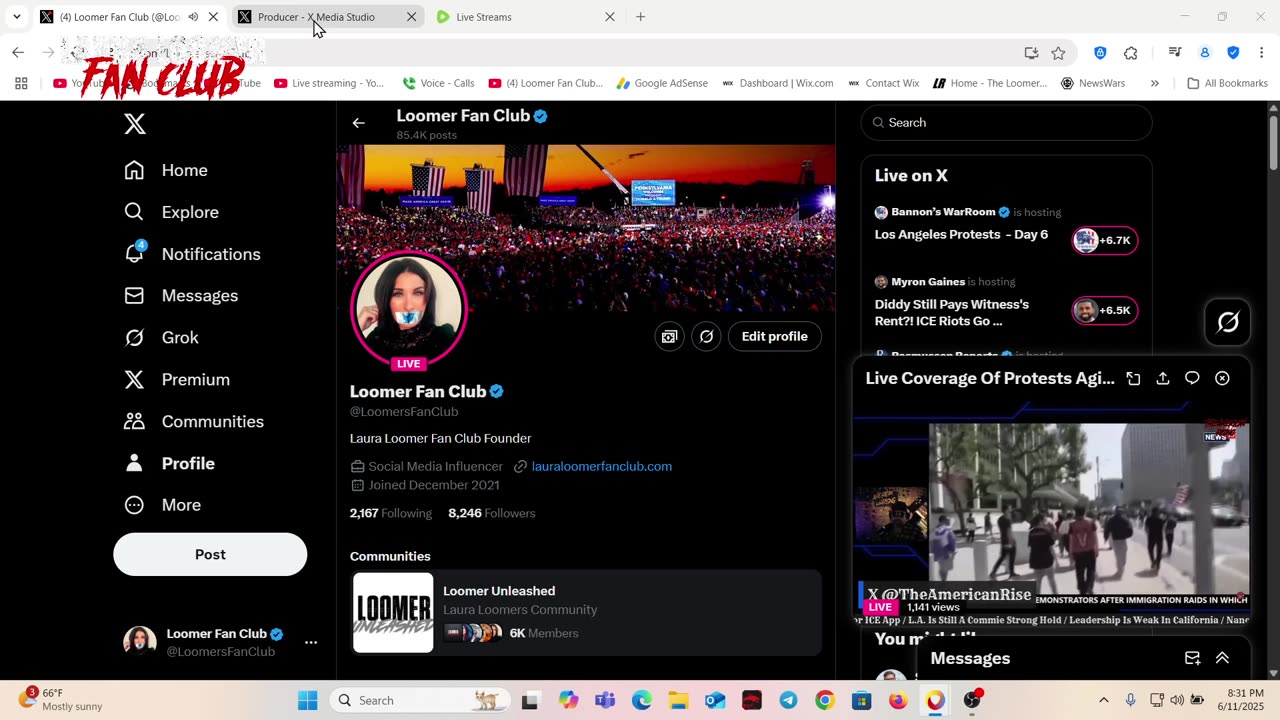
Task: Click the Grok profile summary icon
Action: click(706, 337)
